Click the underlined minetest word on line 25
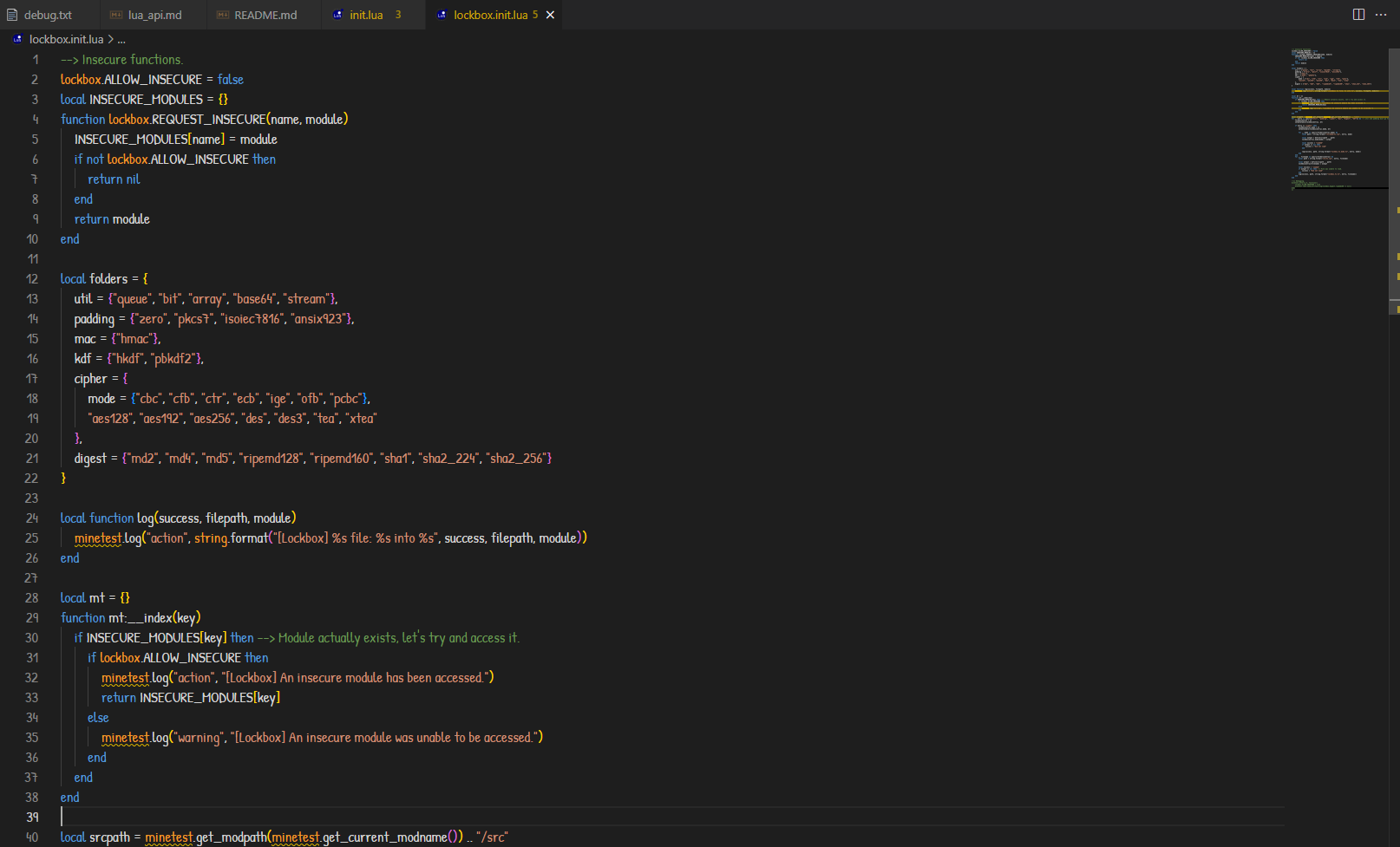Viewport: 1400px width, 847px height. tap(98, 538)
